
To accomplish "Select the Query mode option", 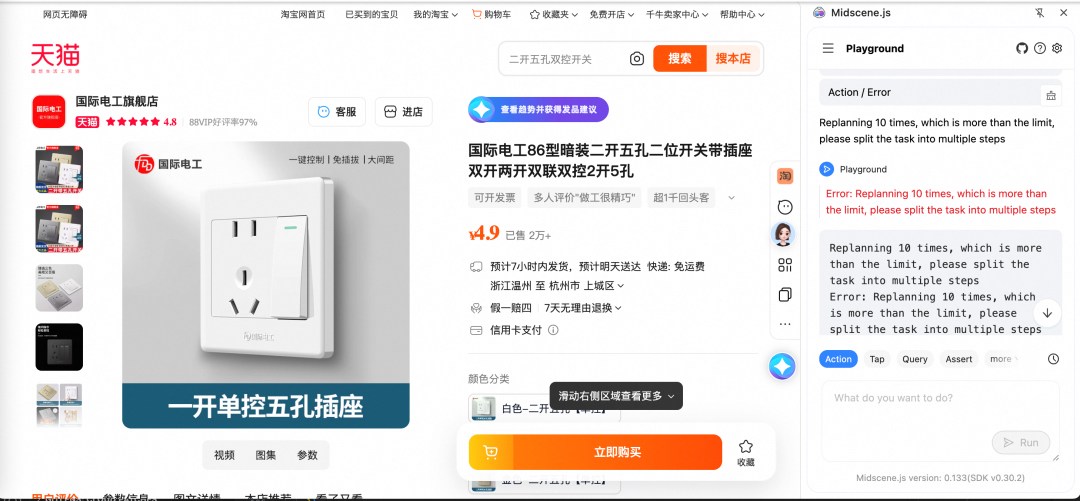I will pos(914,359).
